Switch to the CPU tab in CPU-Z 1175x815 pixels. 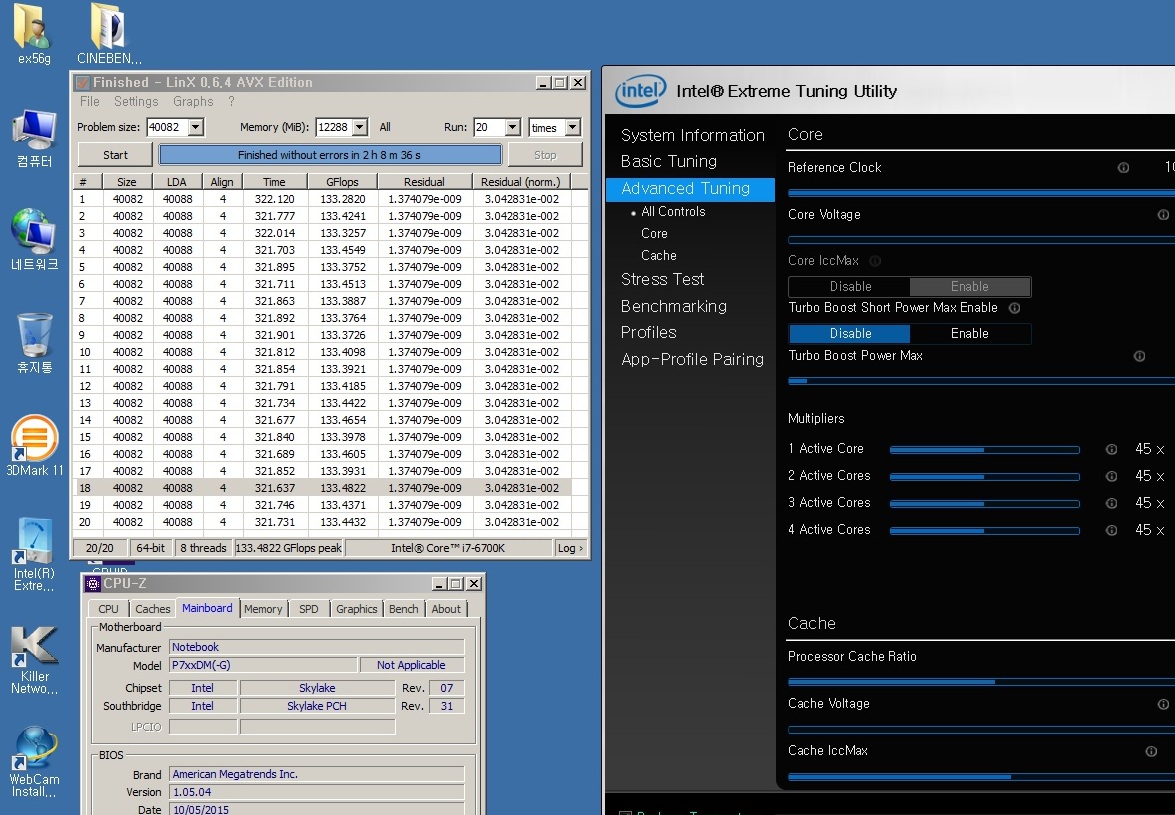click(108, 609)
